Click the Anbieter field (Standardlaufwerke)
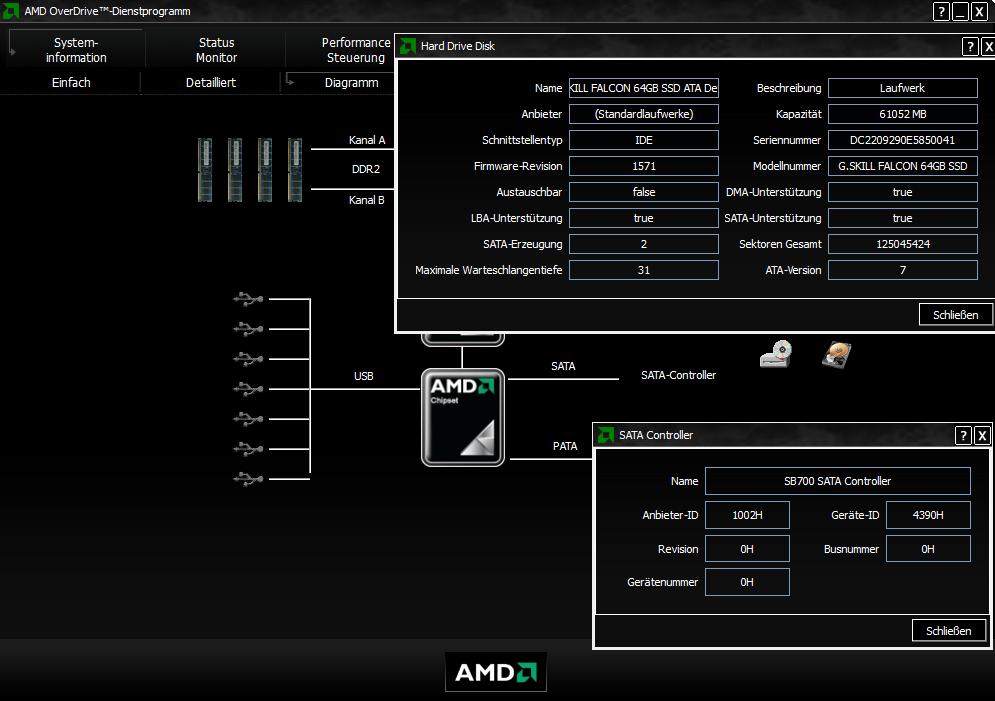This screenshot has height=701, width=995. [643, 114]
